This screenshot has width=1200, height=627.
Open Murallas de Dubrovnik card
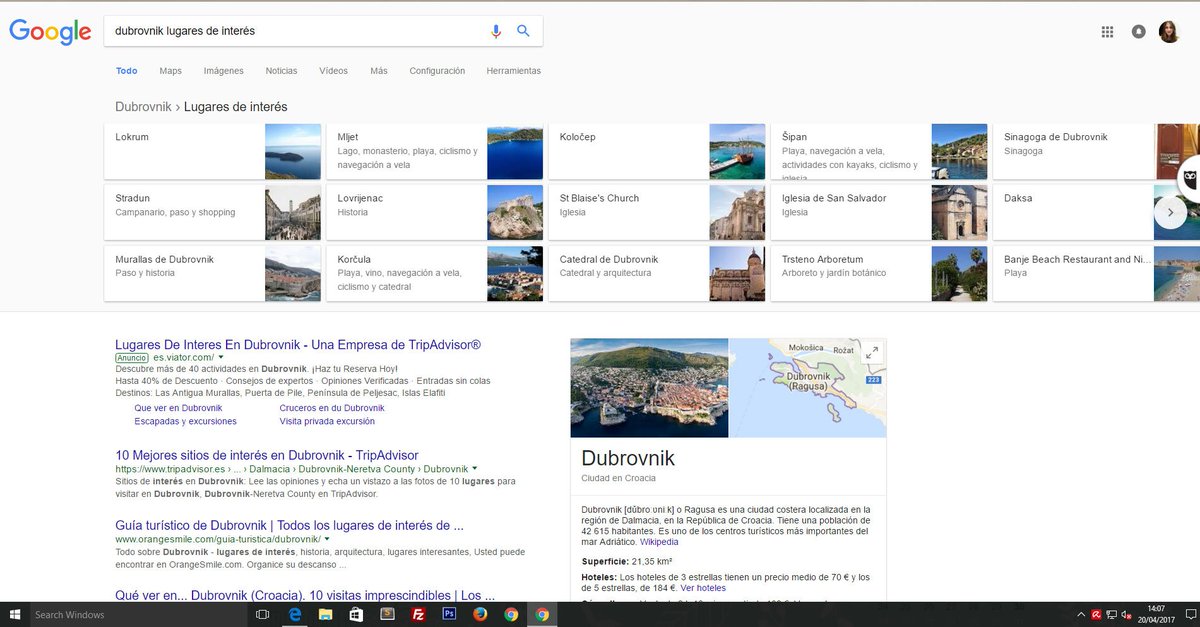tap(212, 273)
